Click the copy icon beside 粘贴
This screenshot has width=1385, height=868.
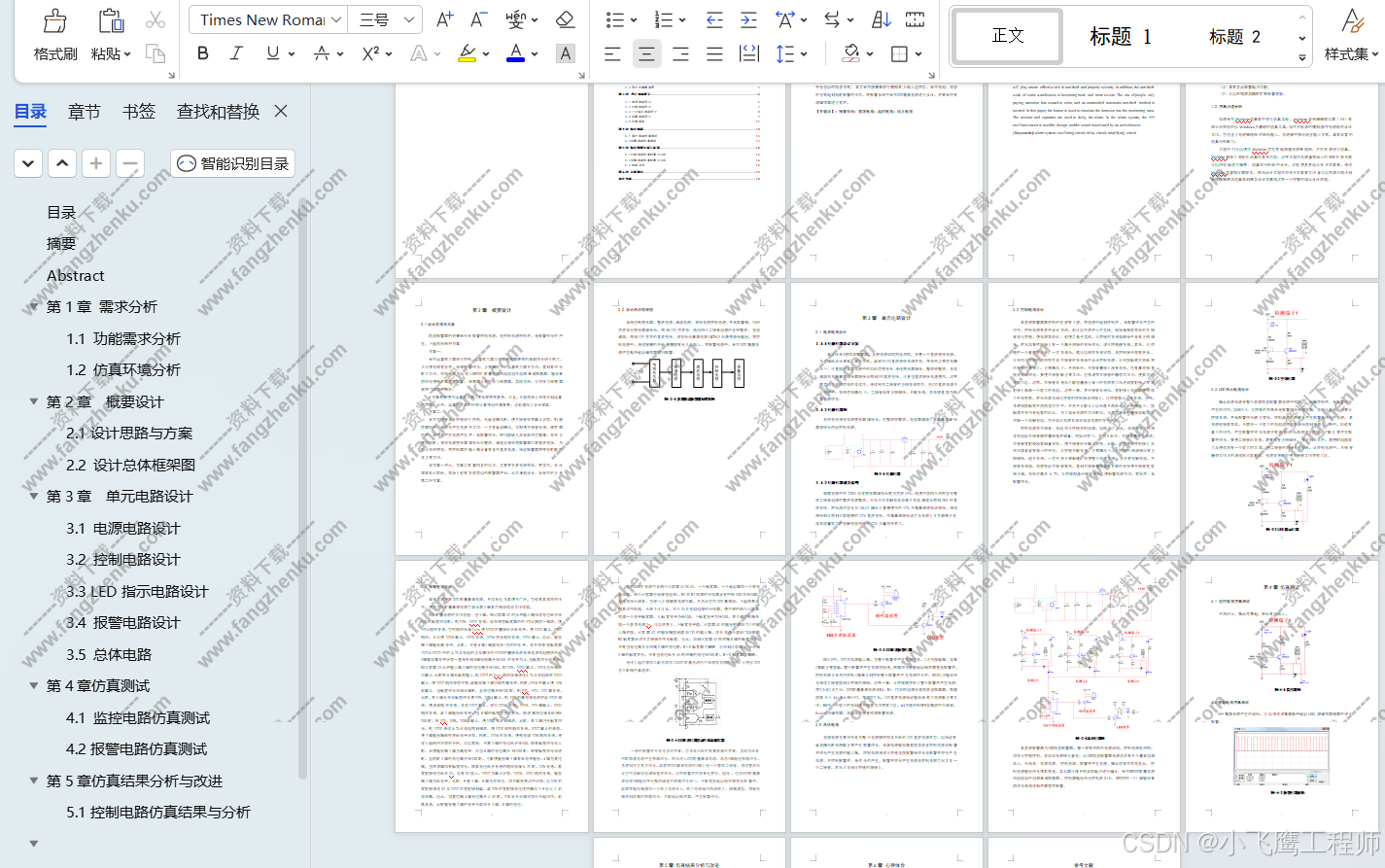tap(156, 53)
